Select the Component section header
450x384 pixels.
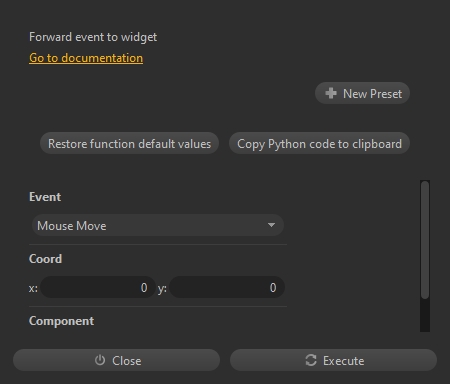pyautogui.click(x=61, y=321)
